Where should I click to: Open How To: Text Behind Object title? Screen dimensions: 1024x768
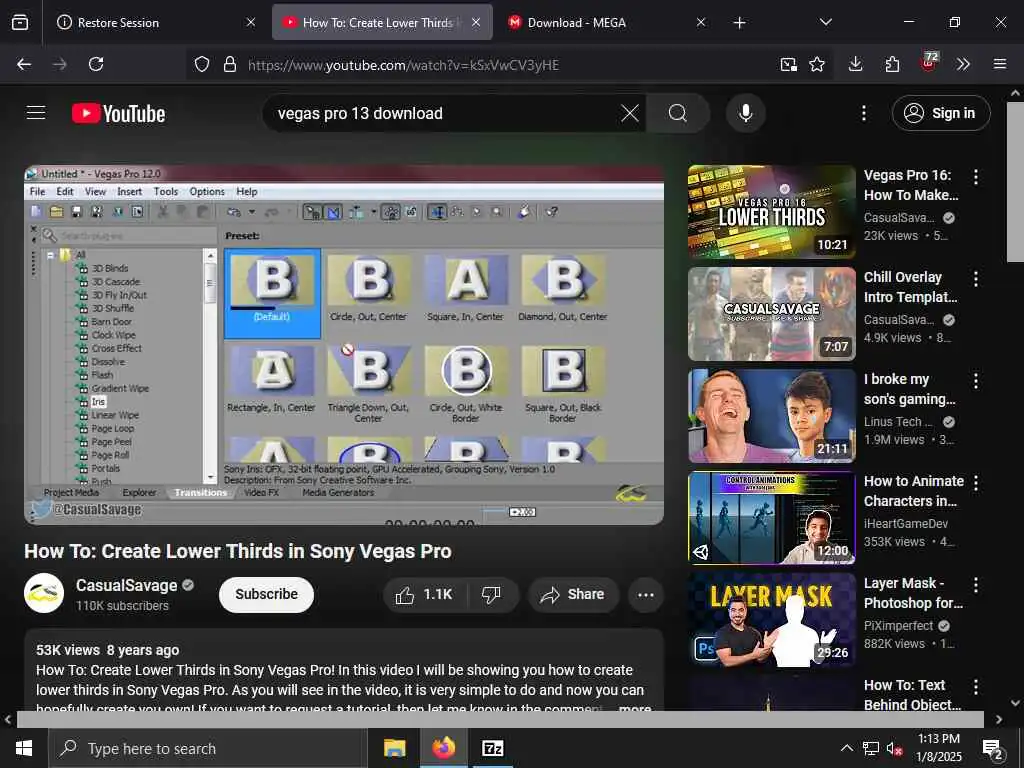(912, 694)
